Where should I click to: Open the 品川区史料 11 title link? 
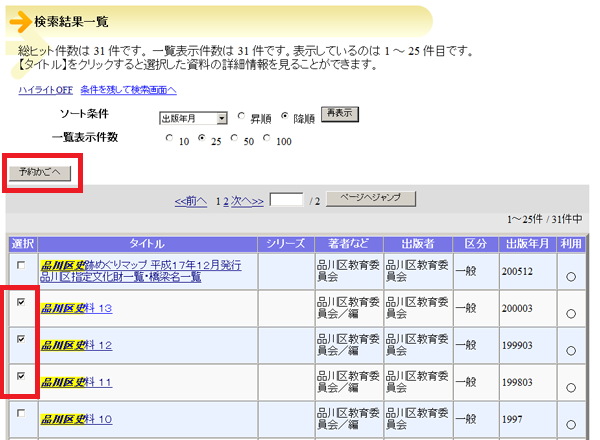(77, 382)
